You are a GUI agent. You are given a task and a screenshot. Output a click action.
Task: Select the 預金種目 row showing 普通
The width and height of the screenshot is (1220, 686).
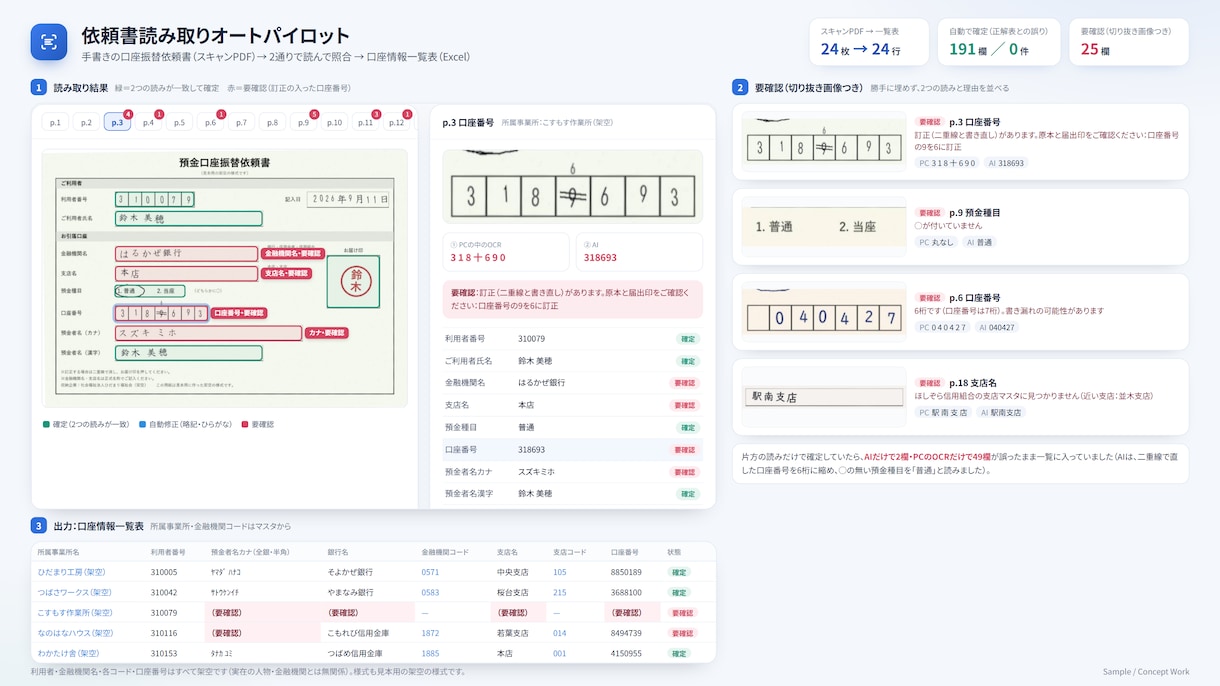[x=572, y=427]
